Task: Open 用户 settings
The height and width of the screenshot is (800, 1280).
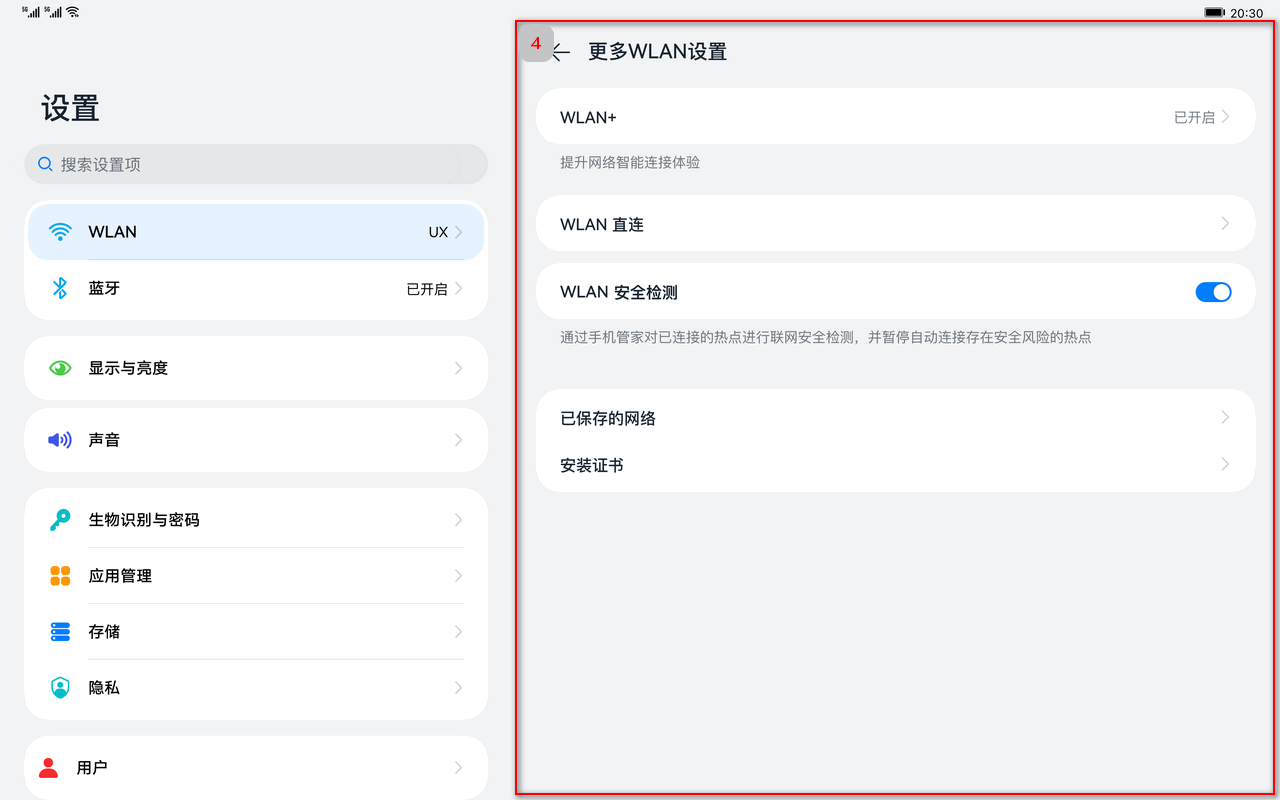Action: pos(256,768)
